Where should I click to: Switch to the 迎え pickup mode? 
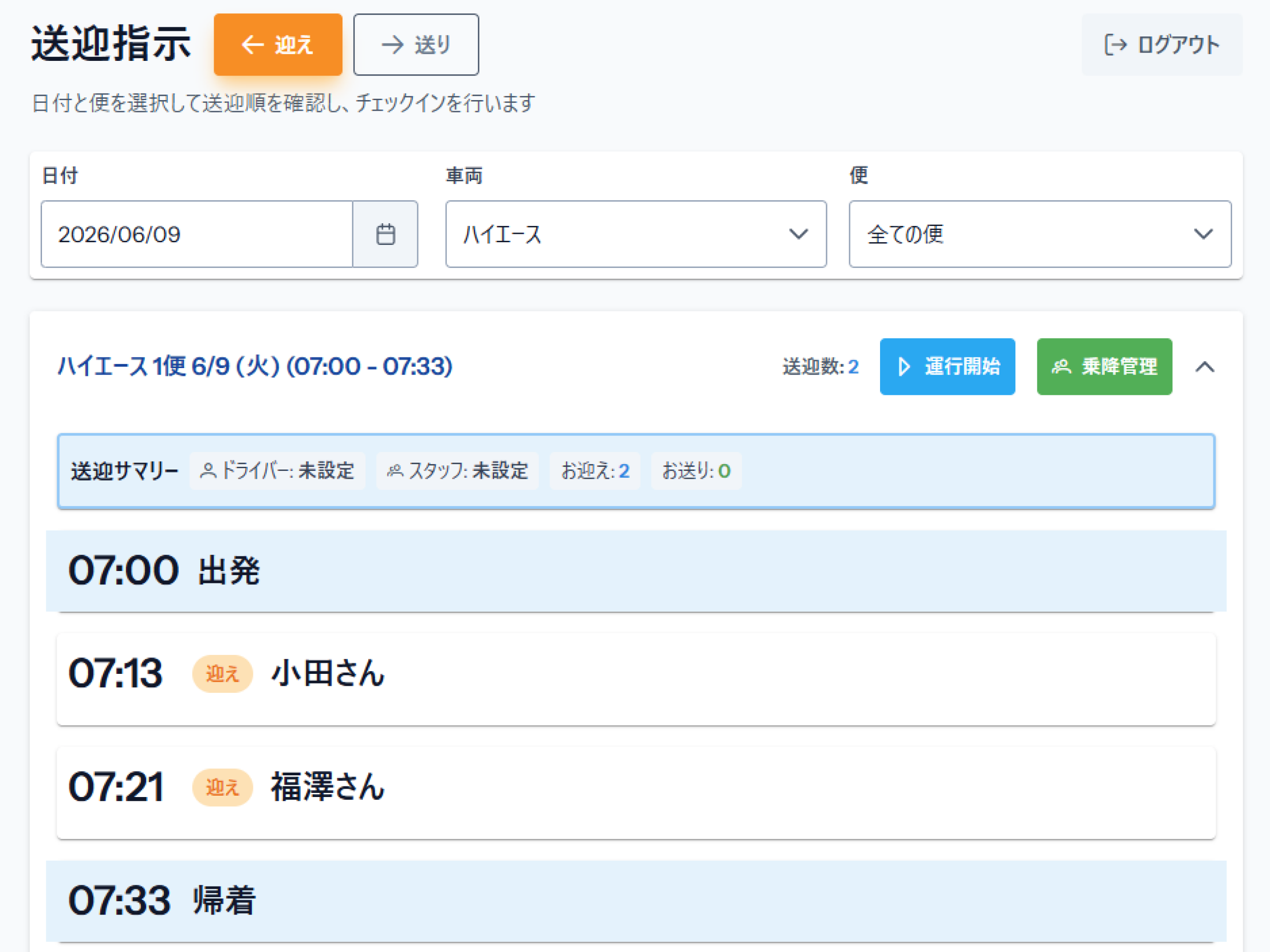[278, 45]
